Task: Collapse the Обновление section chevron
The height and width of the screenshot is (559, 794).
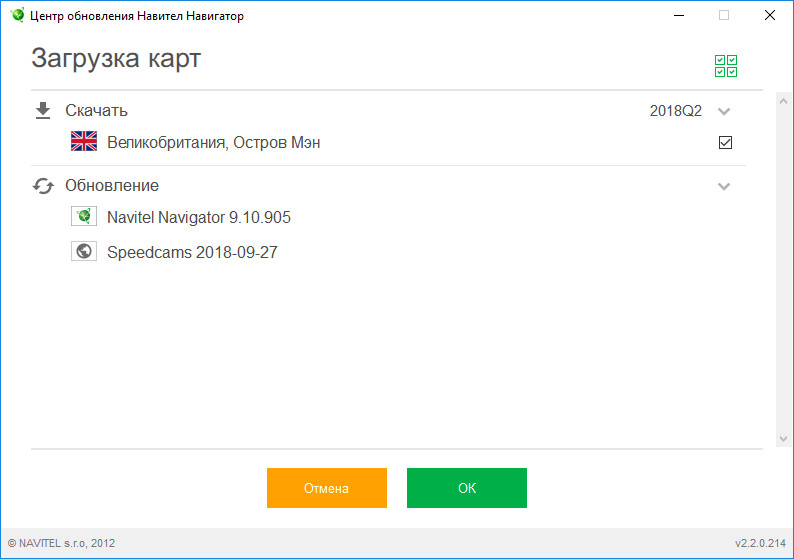Action: tap(724, 186)
